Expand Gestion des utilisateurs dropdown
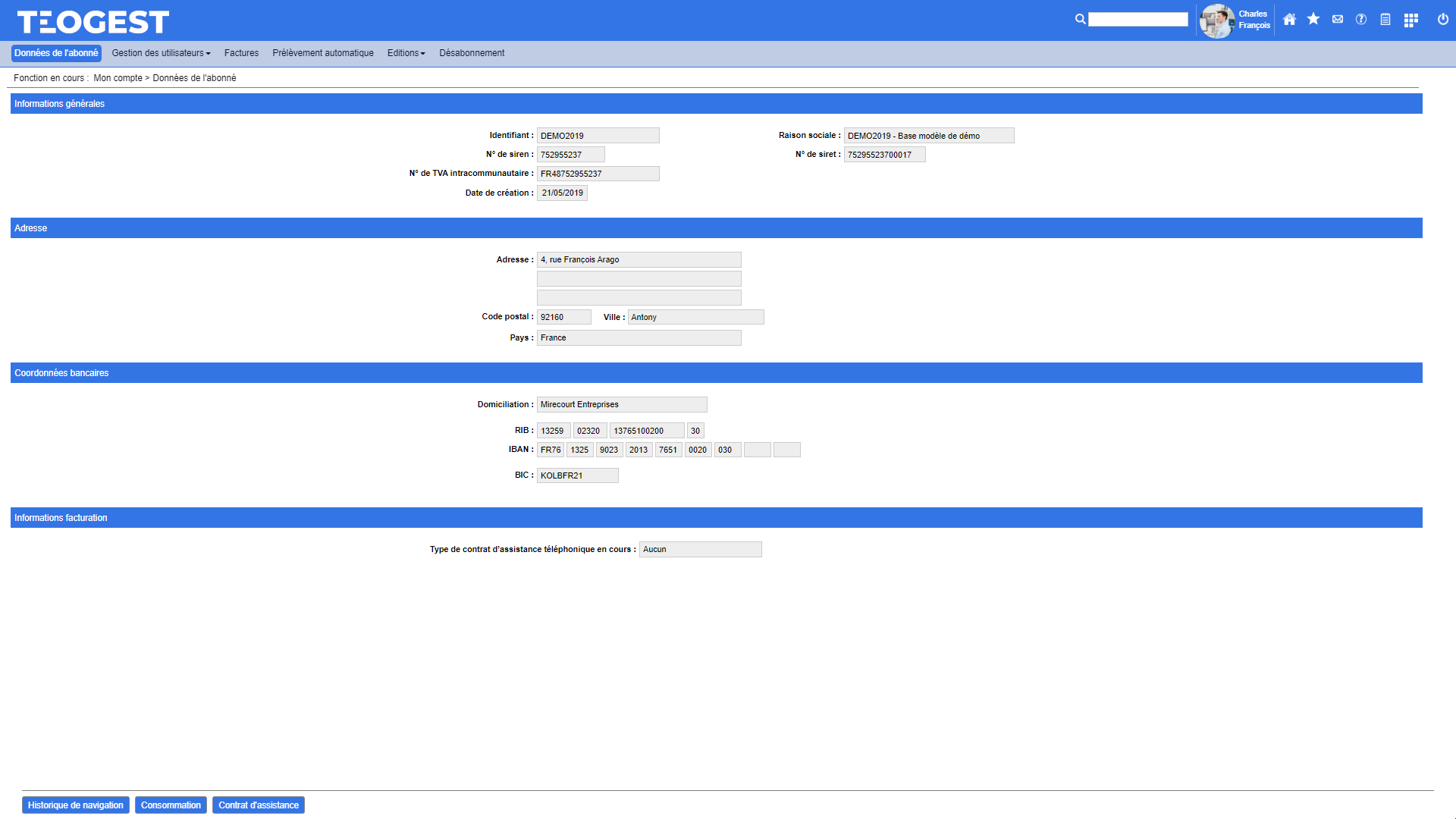 161,53
